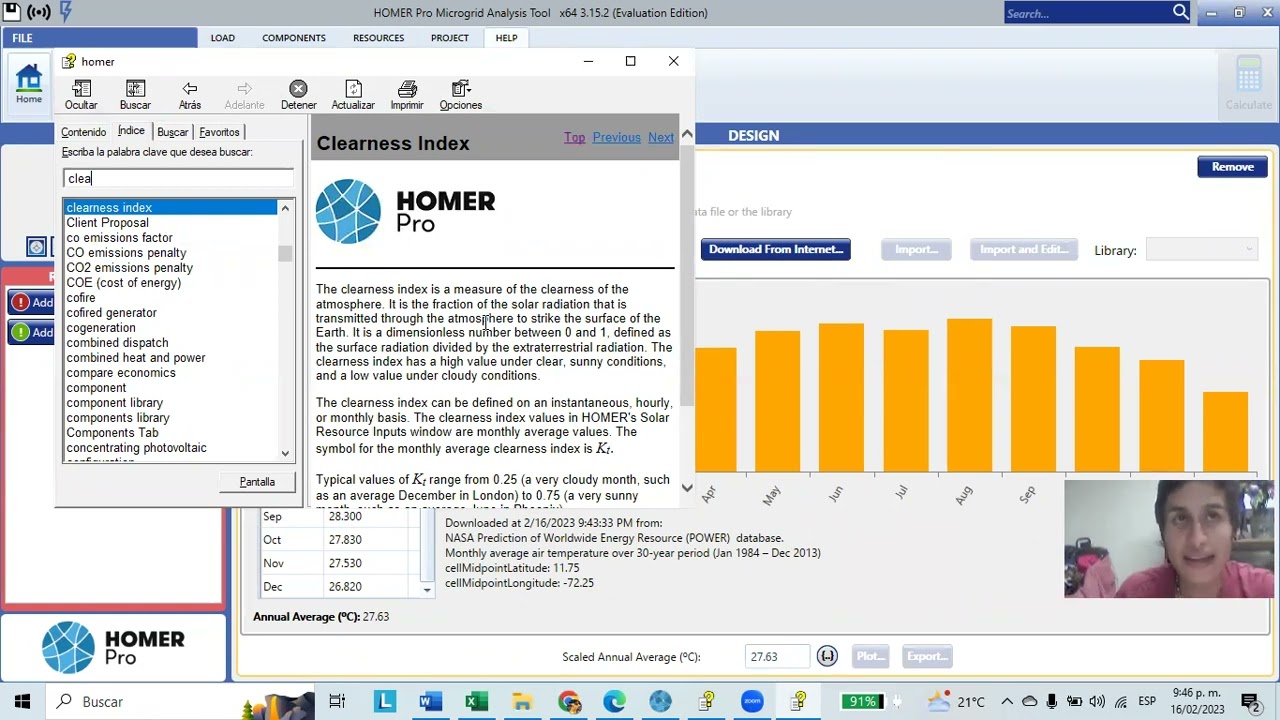Select 'Client Proposal' index entry
The width and height of the screenshot is (1280, 720).
(x=107, y=223)
